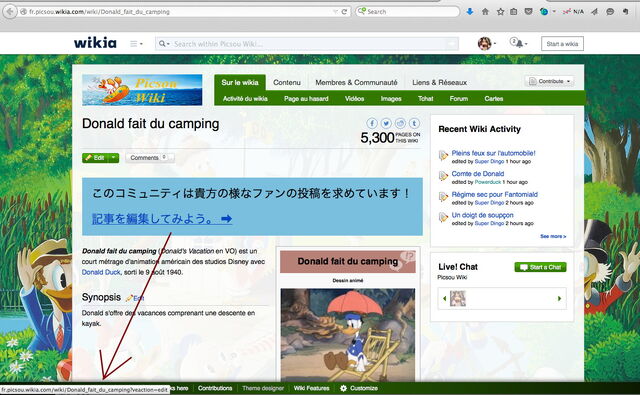
Task: Open the Images submenu item
Action: pyautogui.click(x=391, y=99)
